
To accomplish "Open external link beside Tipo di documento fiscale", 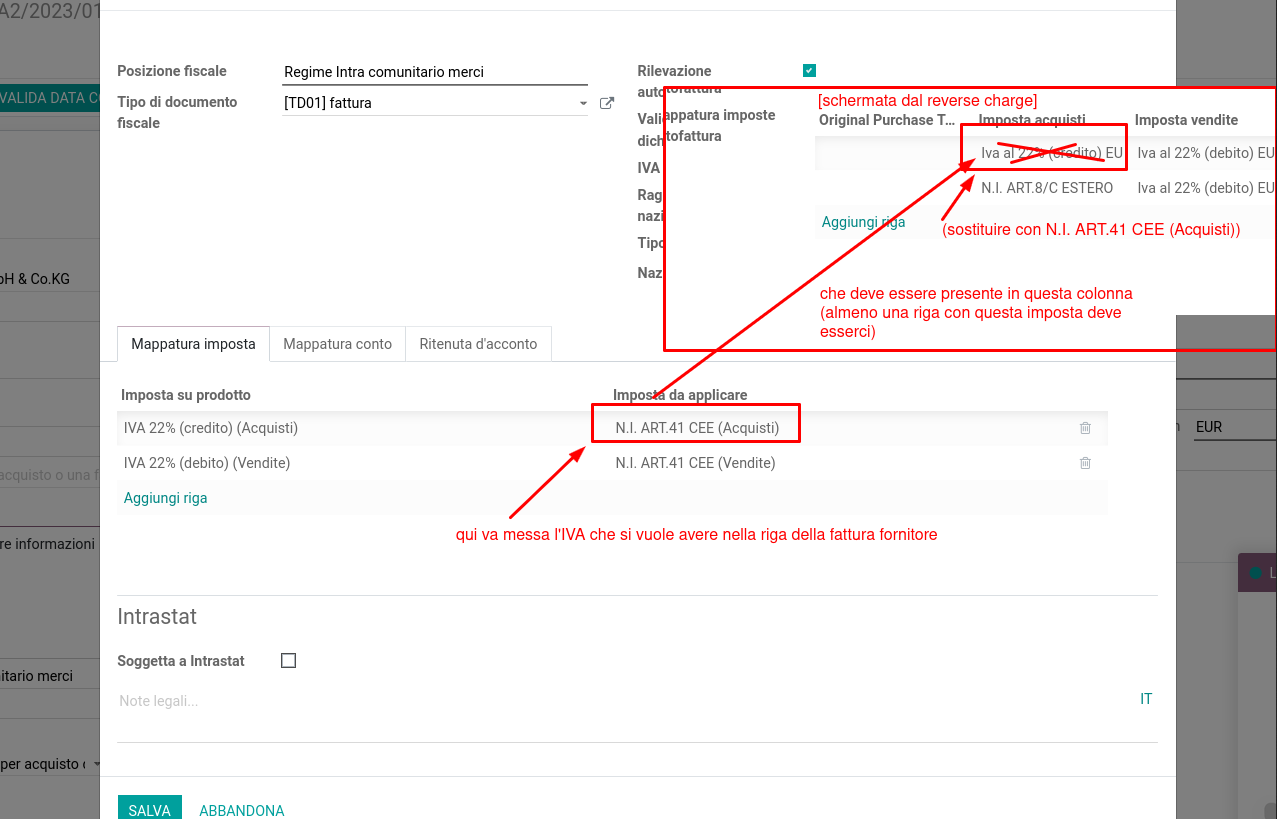I will pyautogui.click(x=606, y=103).
